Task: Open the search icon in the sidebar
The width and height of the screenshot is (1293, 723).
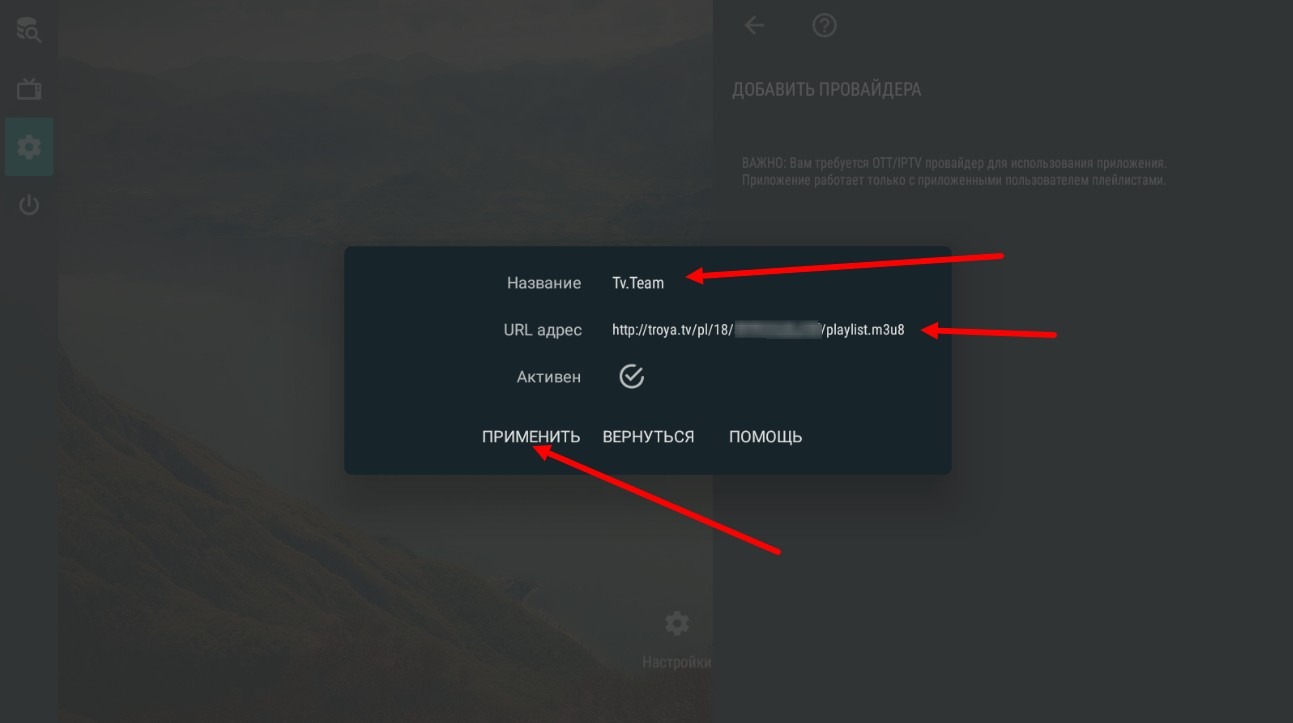Action: 28,30
